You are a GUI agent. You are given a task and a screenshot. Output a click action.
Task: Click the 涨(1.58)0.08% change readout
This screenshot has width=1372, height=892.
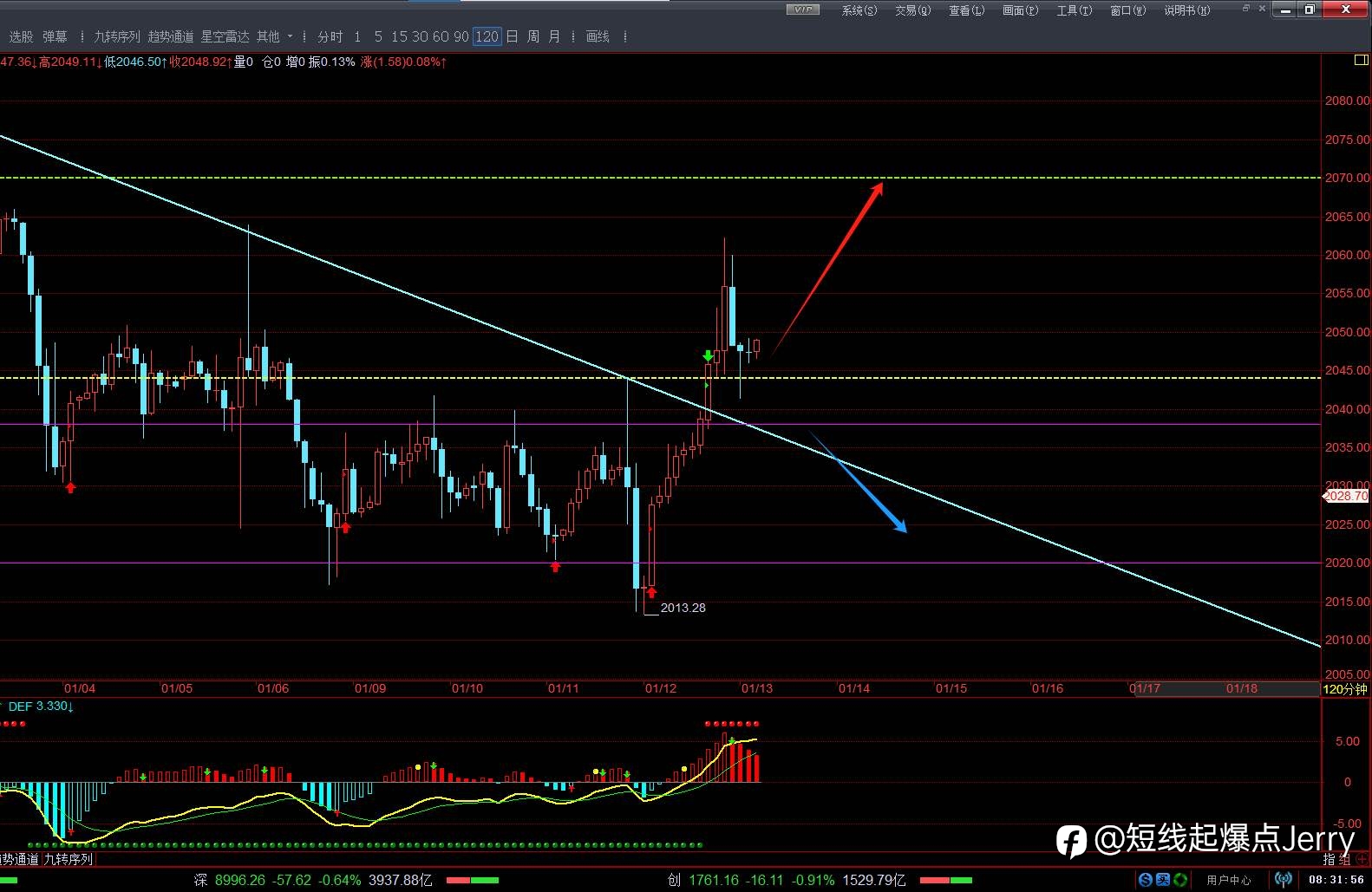coord(403,62)
